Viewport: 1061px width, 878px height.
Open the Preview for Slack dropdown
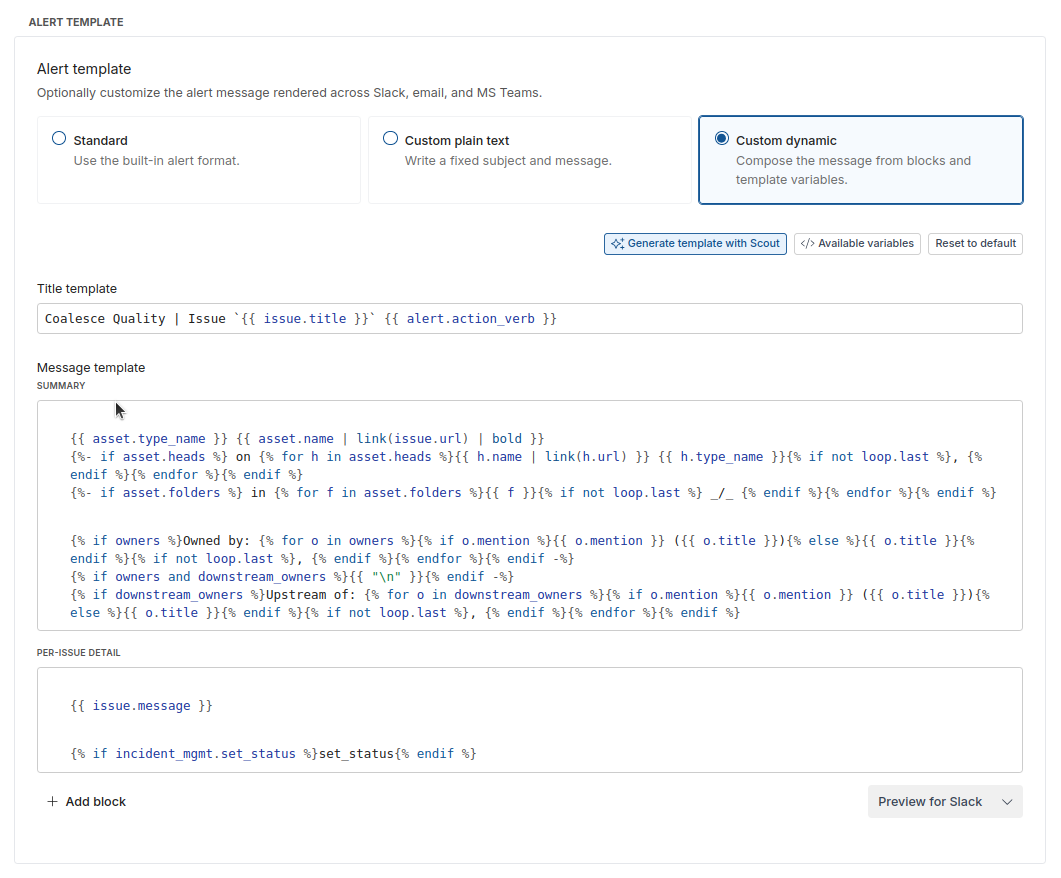click(x=945, y=802)
